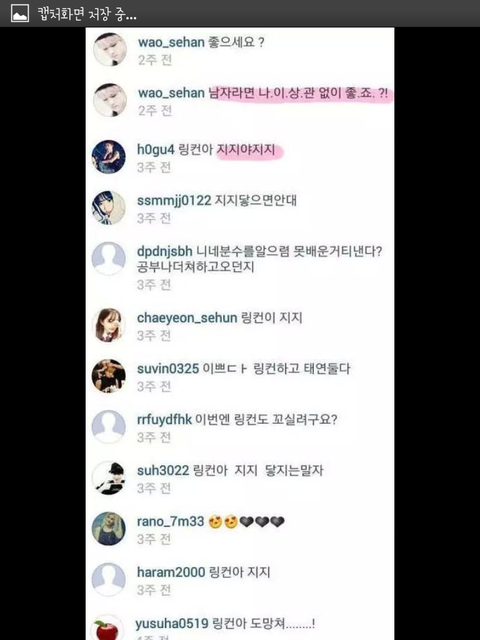Open ssmmjj0122's avatar
This screenshot has height=640, width=480.
(109, 208)
